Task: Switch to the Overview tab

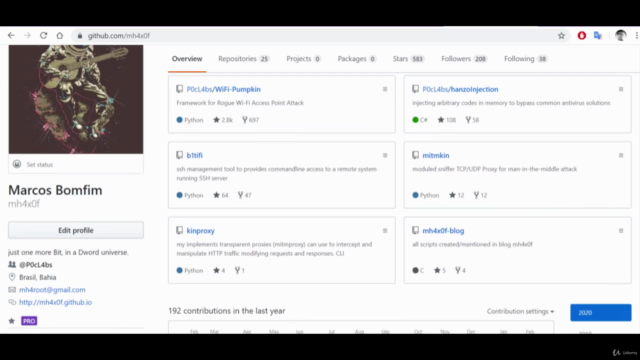Action: click(187, 59)
